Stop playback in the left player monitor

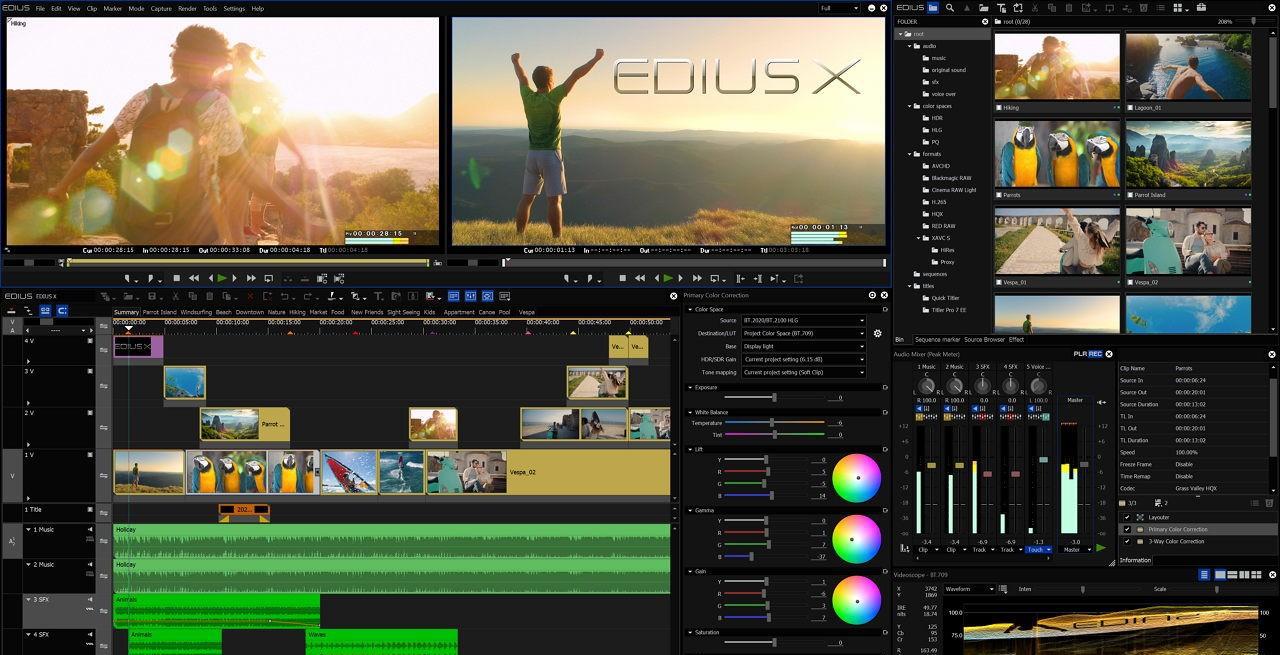point(177,278)
